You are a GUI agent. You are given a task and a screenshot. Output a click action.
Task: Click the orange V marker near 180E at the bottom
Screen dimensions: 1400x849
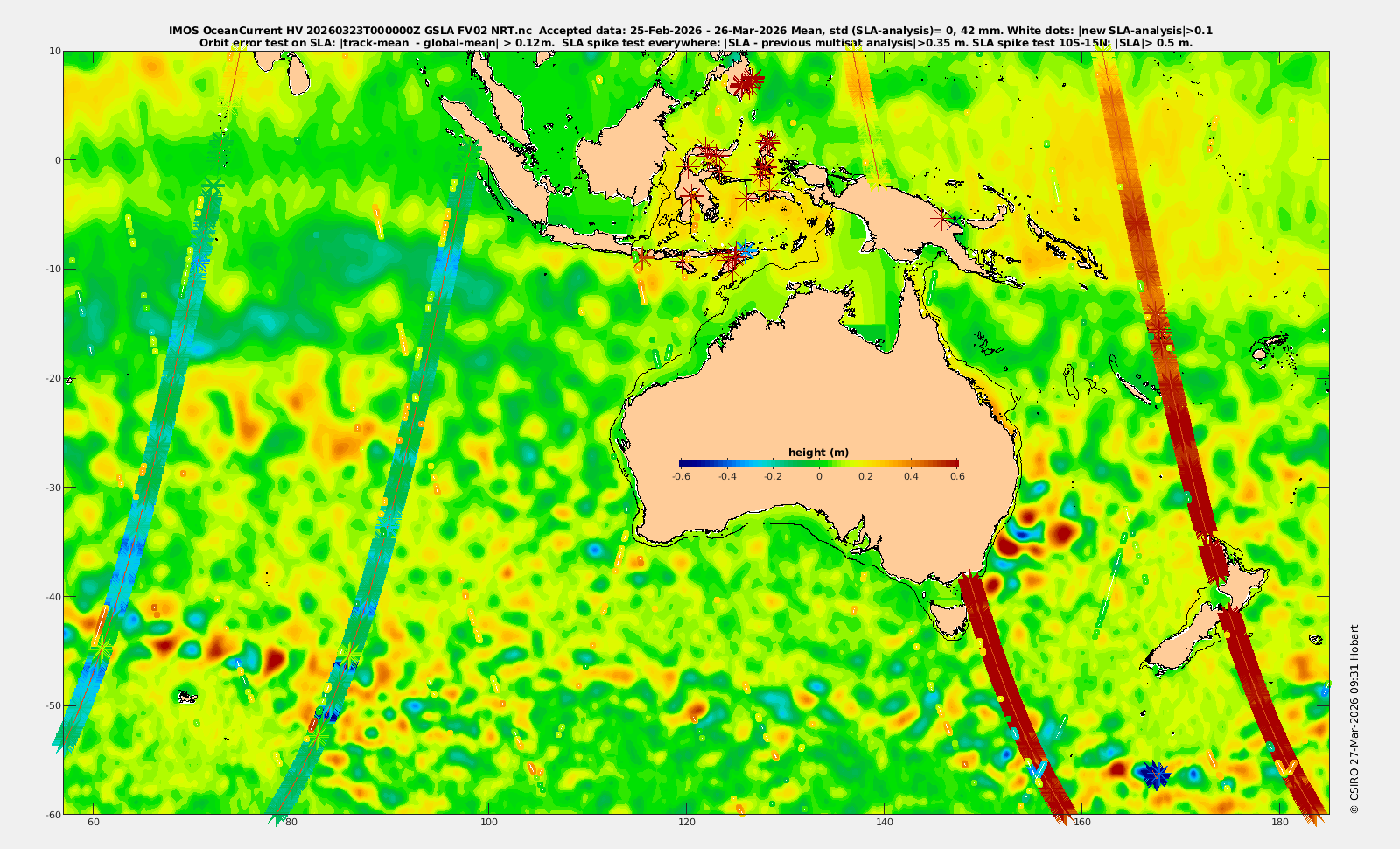click(x=1285, y=768)
